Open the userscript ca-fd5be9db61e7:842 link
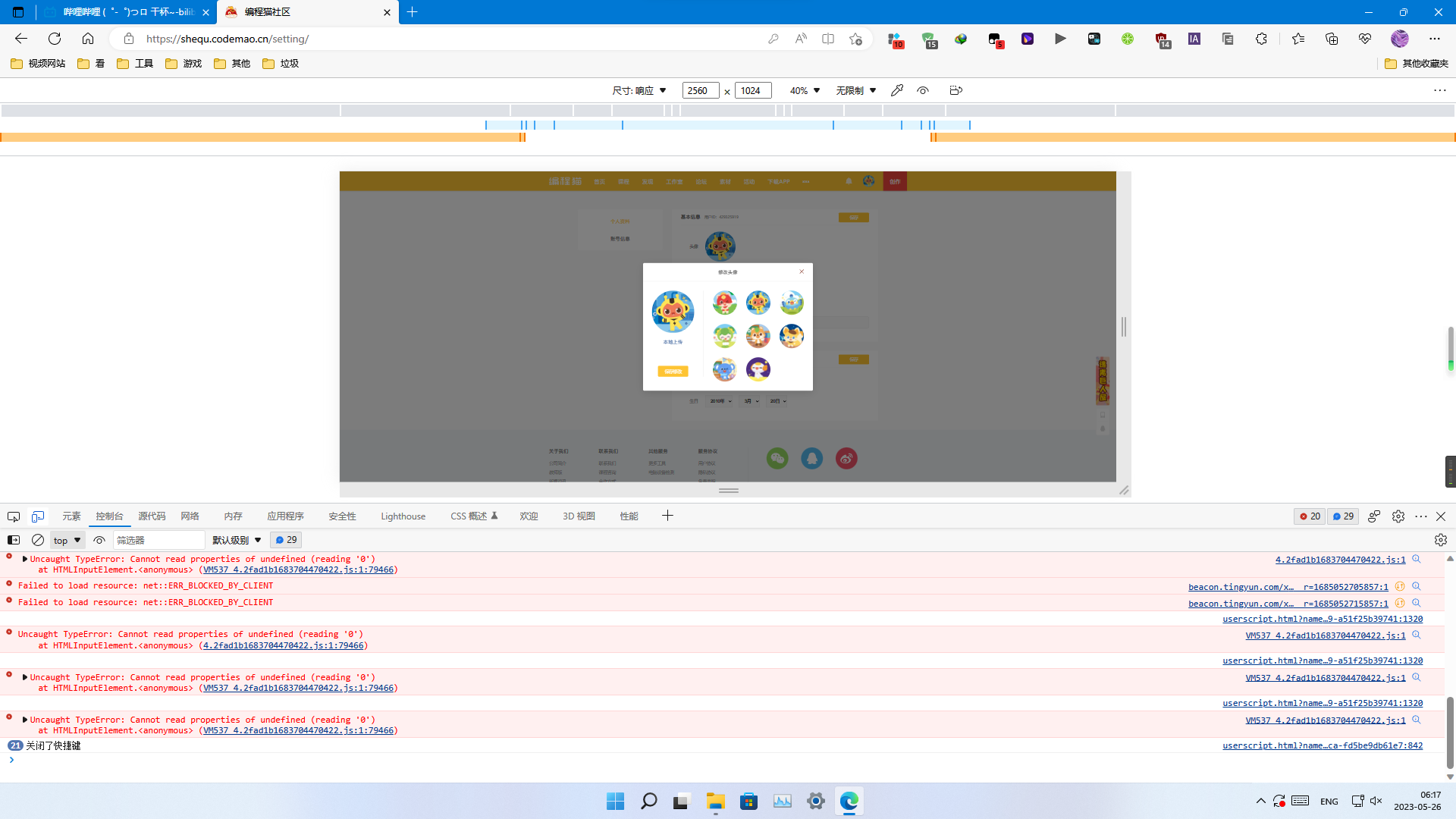This screenshot has width=1456, height=819. (x=1323, y=745)
